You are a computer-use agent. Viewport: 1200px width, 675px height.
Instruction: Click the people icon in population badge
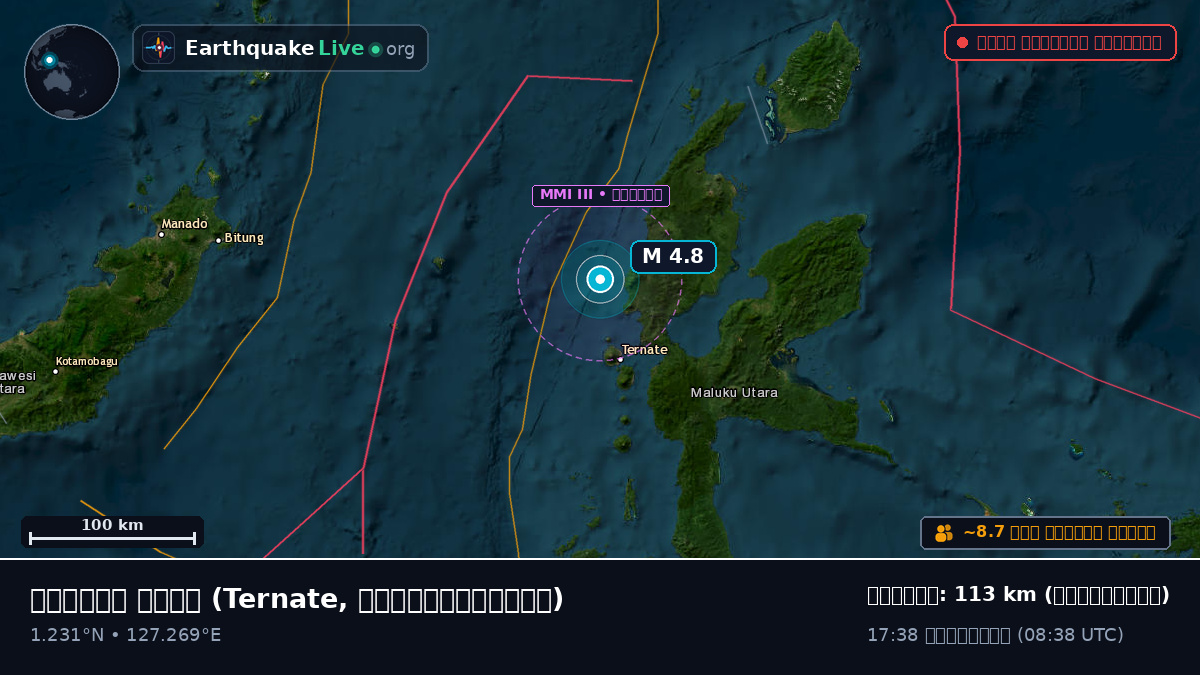pyautogui.click(x=944, y=533)
